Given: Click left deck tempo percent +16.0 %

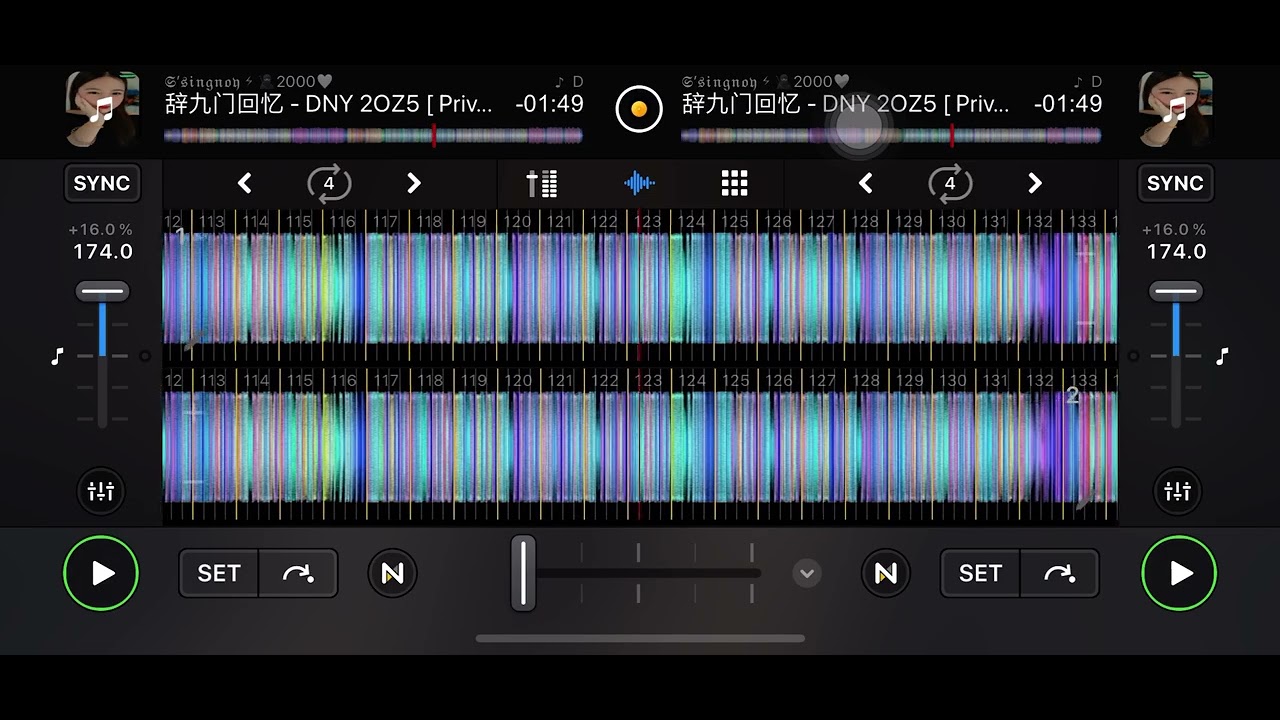Looking at the screenshot, I should [100, 230].
